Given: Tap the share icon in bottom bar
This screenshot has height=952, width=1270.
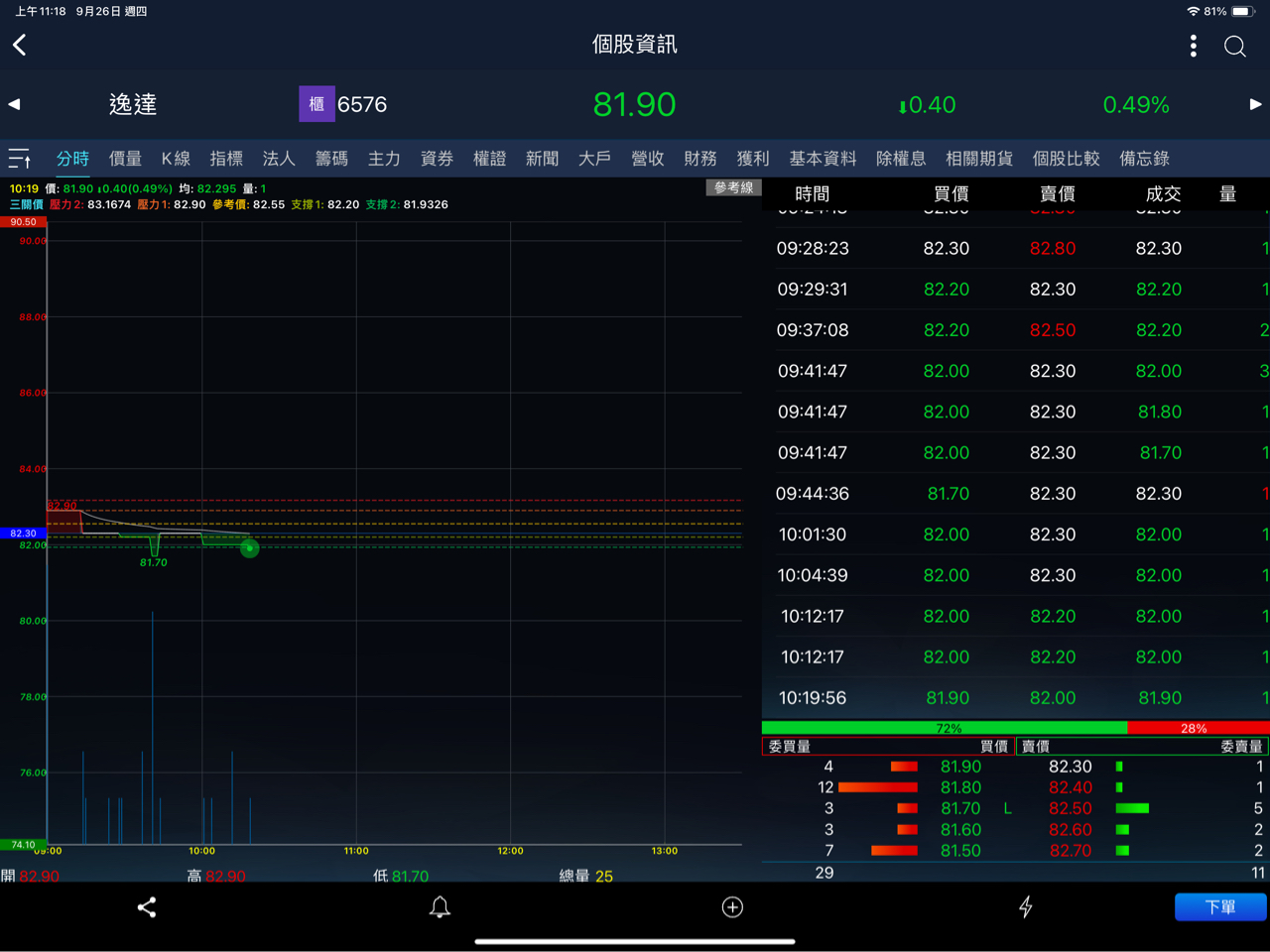Looking at the screenshot, I should 147,907.
